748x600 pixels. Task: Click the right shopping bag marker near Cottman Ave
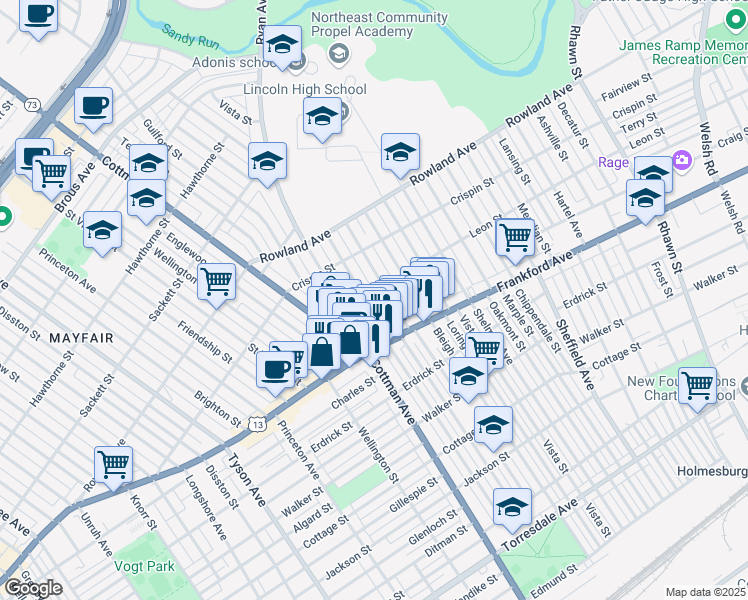click(x=351, y=343)
